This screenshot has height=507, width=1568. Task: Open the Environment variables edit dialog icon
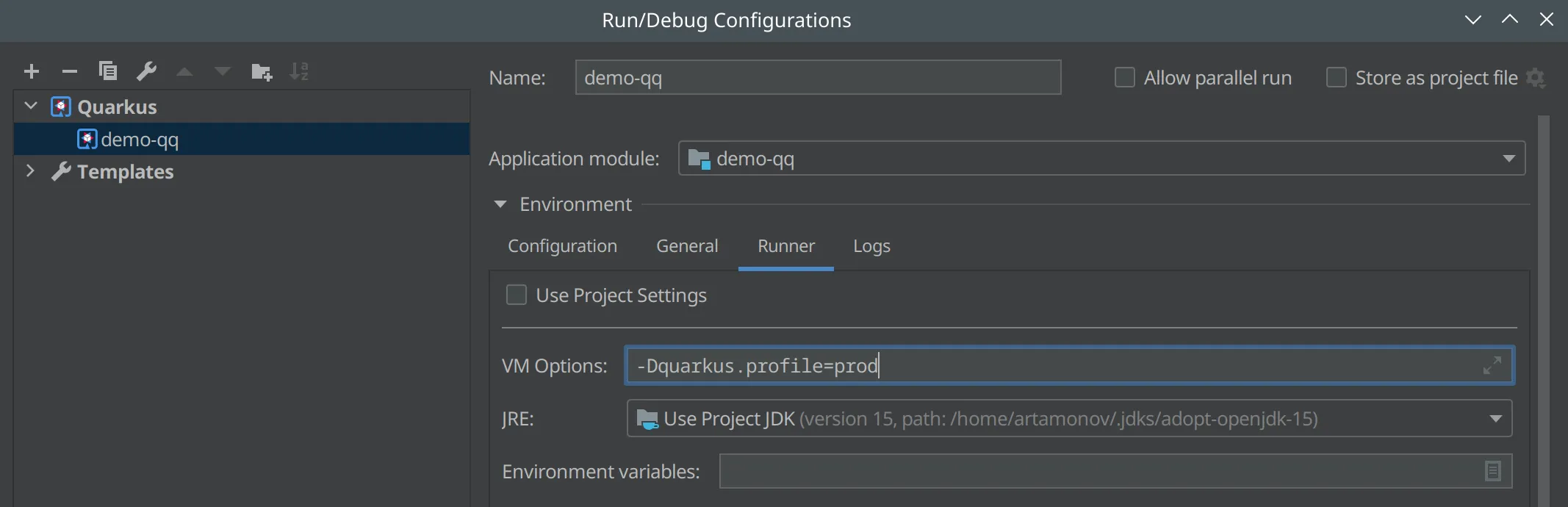[1492, 471]
